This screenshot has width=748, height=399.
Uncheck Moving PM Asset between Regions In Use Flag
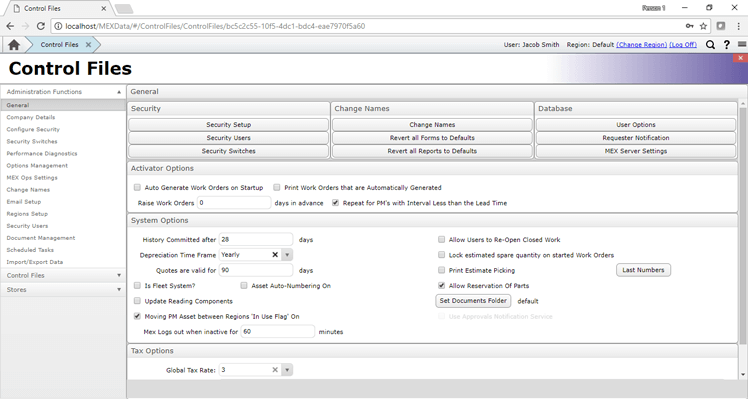(x=137, y=316)
